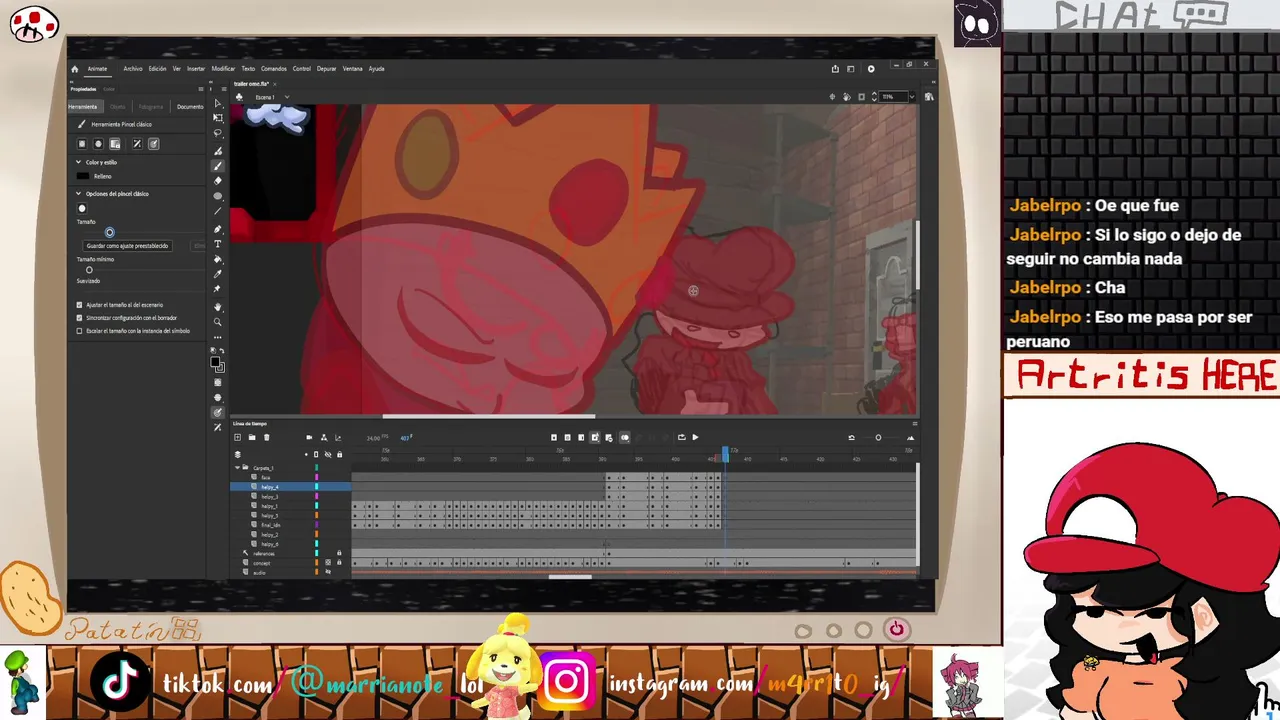Open the workspace layout switcher icon
1280x720 pixels.
pyautogui.click(x=851, y=69)
